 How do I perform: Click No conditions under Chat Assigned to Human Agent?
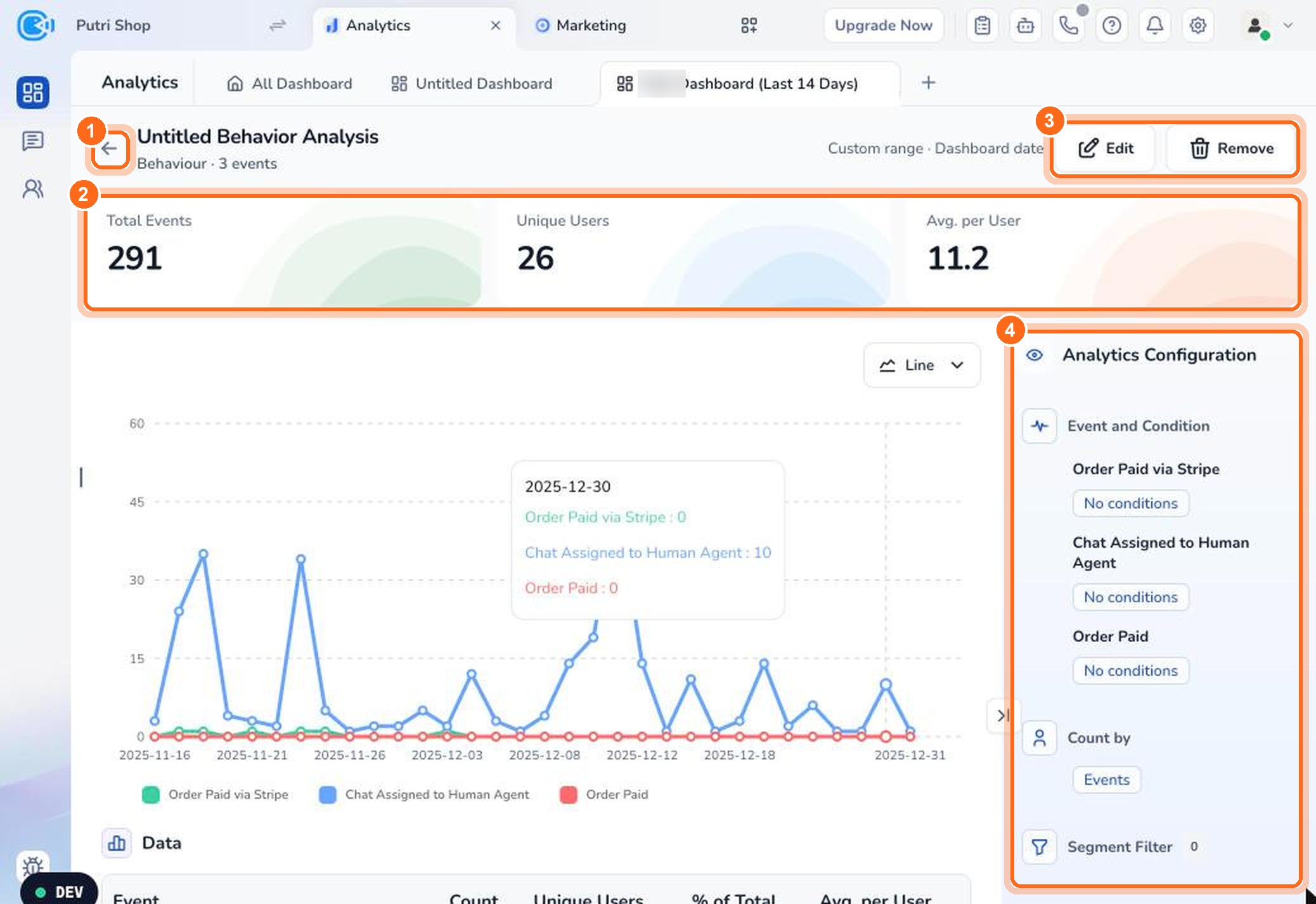pos(1130,597)
